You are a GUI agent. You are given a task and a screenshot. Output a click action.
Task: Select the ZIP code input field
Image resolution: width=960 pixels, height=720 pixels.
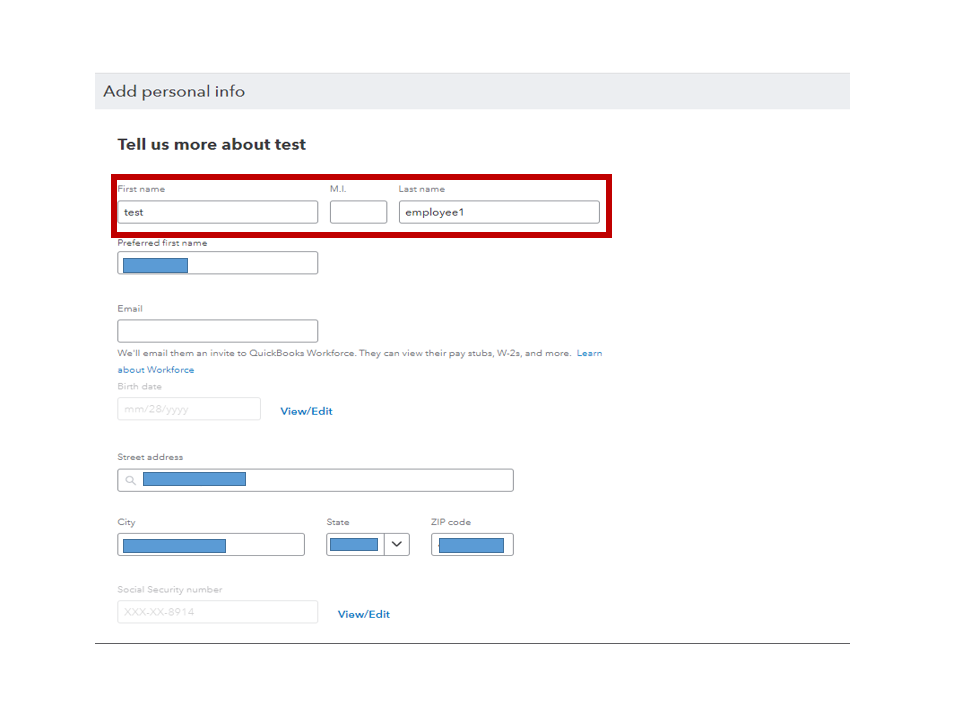click(x=472, y=544)
